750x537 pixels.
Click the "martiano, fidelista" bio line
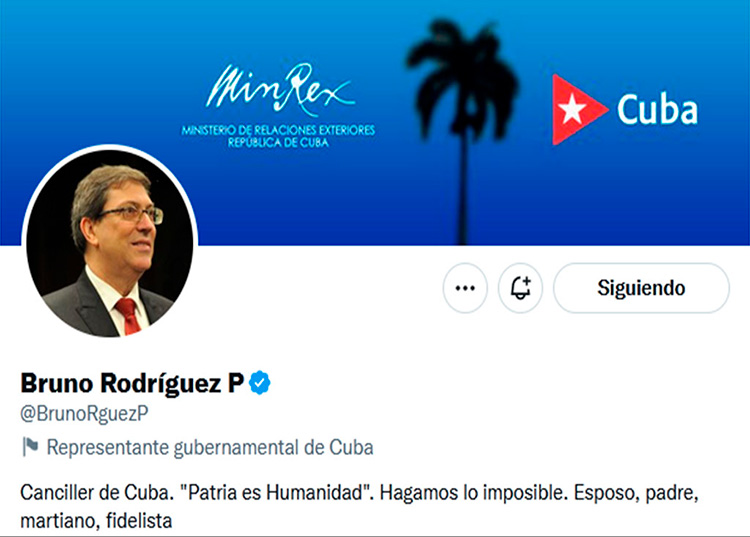pos(96,520)
